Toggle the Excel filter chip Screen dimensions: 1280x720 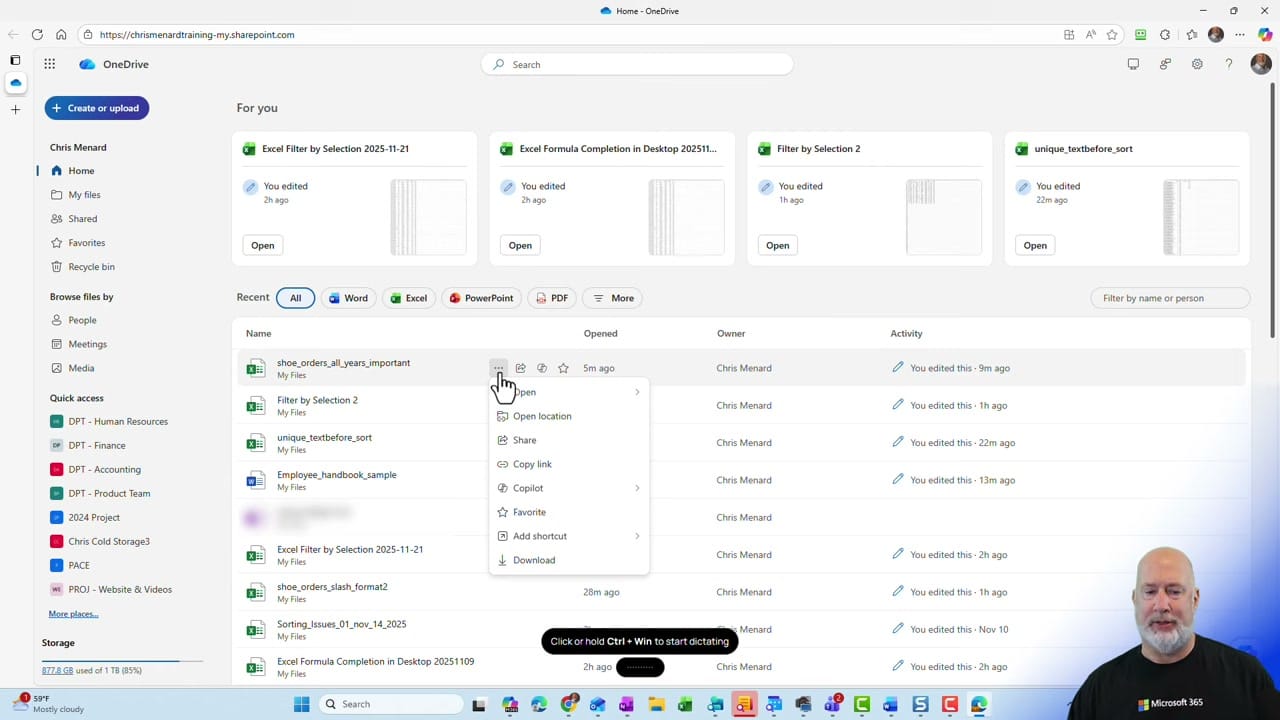point(408,298)
